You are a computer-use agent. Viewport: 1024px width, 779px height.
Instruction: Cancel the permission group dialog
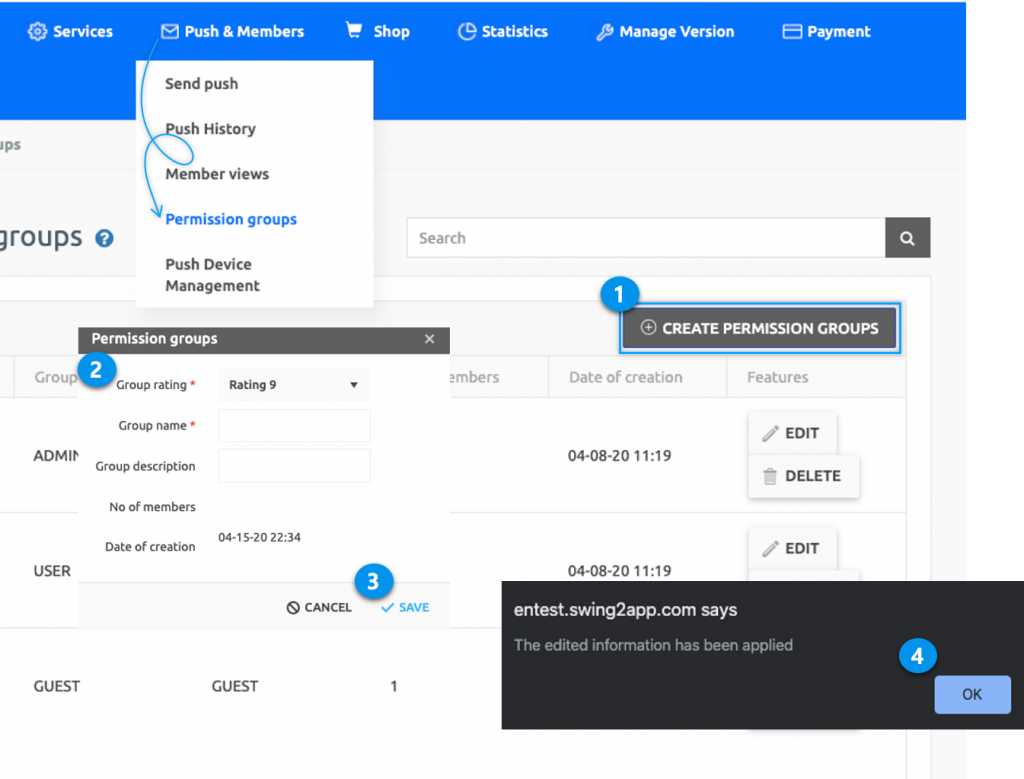[x=318, y=606]
